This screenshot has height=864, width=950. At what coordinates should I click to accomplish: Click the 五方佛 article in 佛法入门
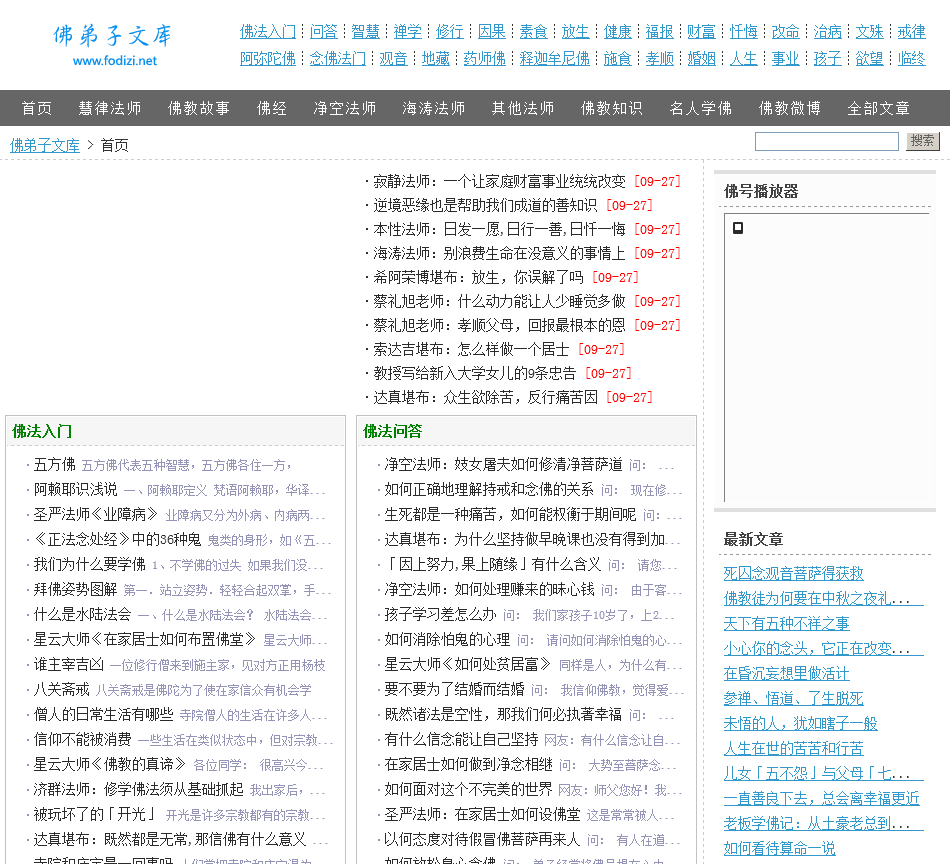(x=55, y=464)
